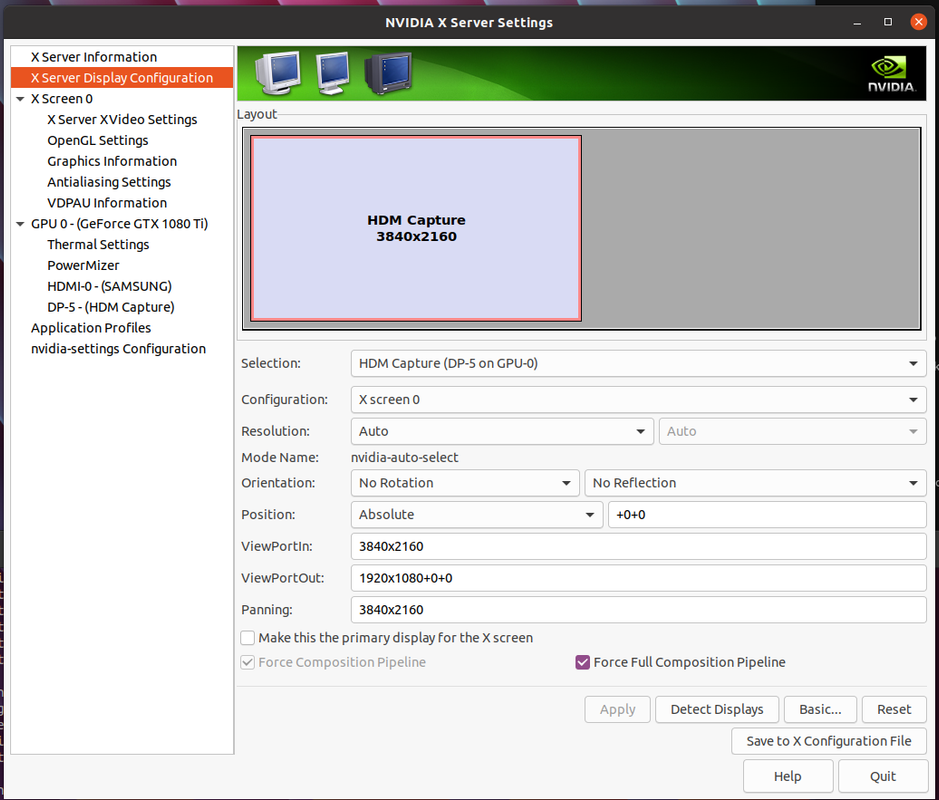
Task: Open nvidia-settings Configuration page
Action: tap(119, 349)
